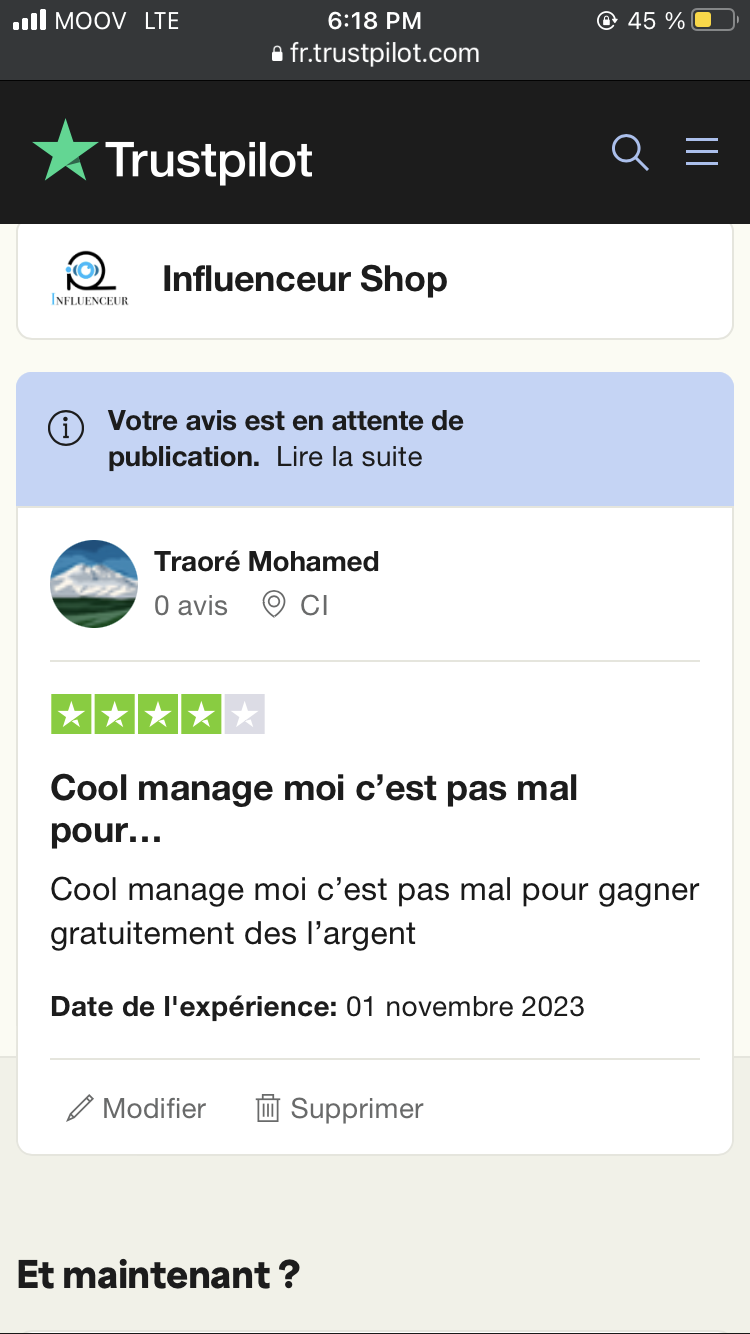
Task: Tap the location pin icon next to CI
Action: (273, 605)
